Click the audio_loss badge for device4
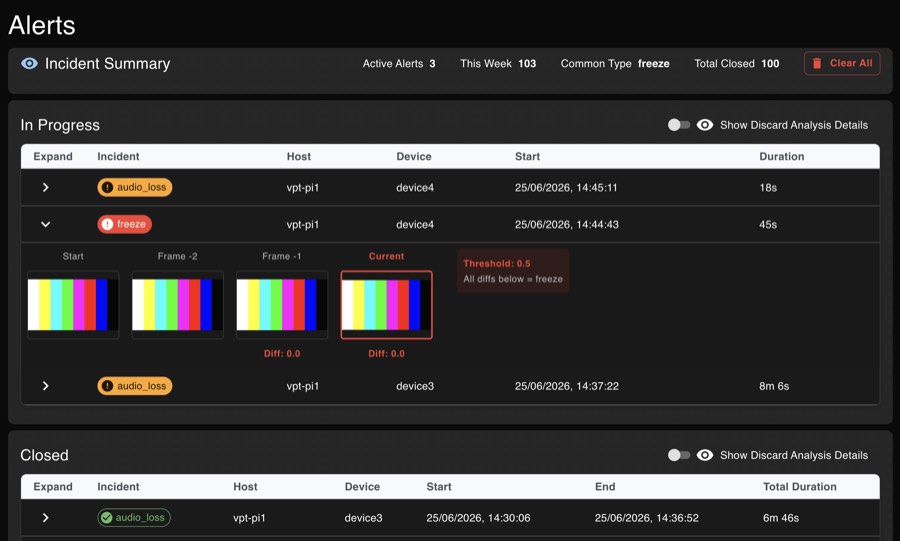Screen dimensions: 900x541 click(134, 188)
